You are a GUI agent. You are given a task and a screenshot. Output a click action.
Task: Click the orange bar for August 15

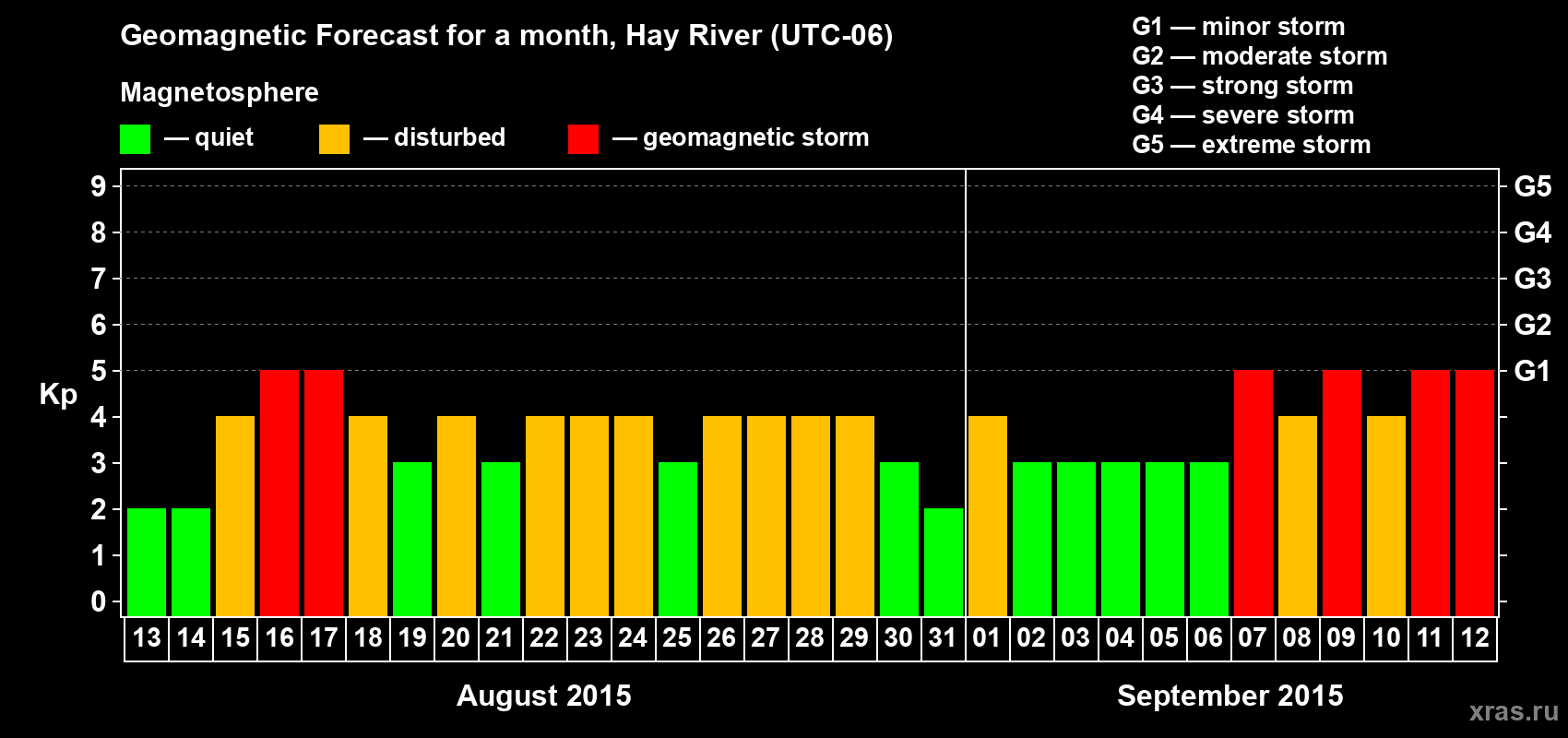coord(235,516)
